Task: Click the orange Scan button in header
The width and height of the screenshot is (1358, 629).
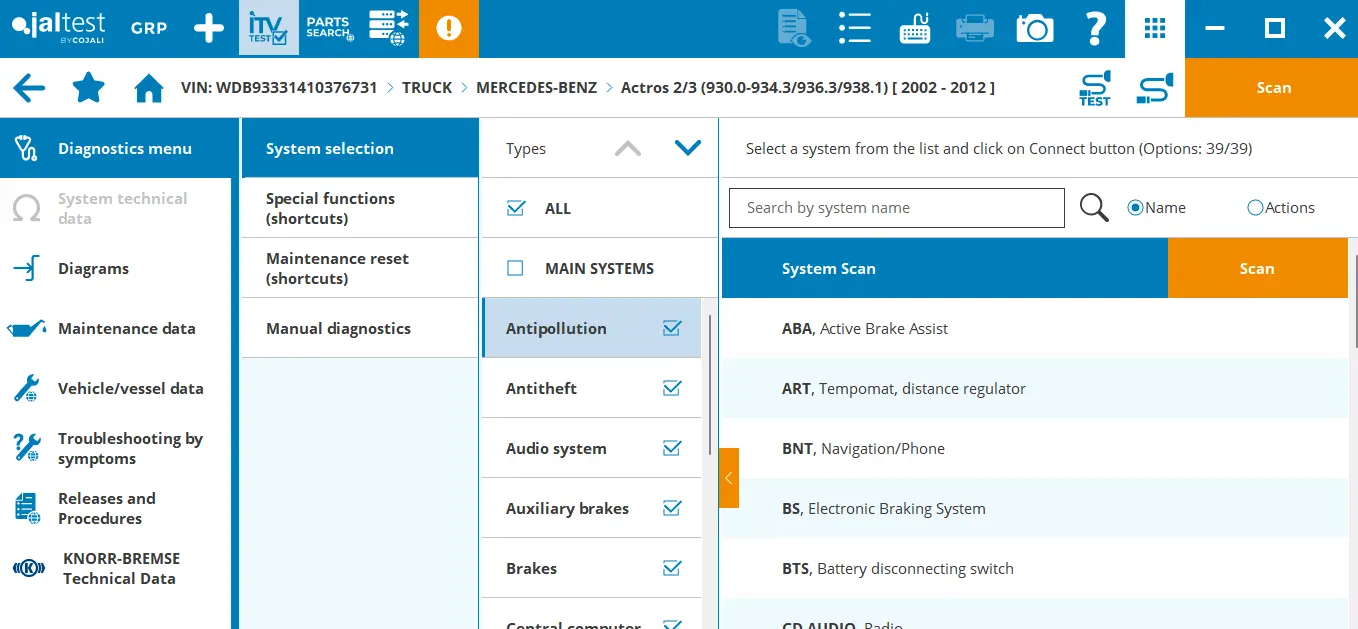Action: 1272,88
